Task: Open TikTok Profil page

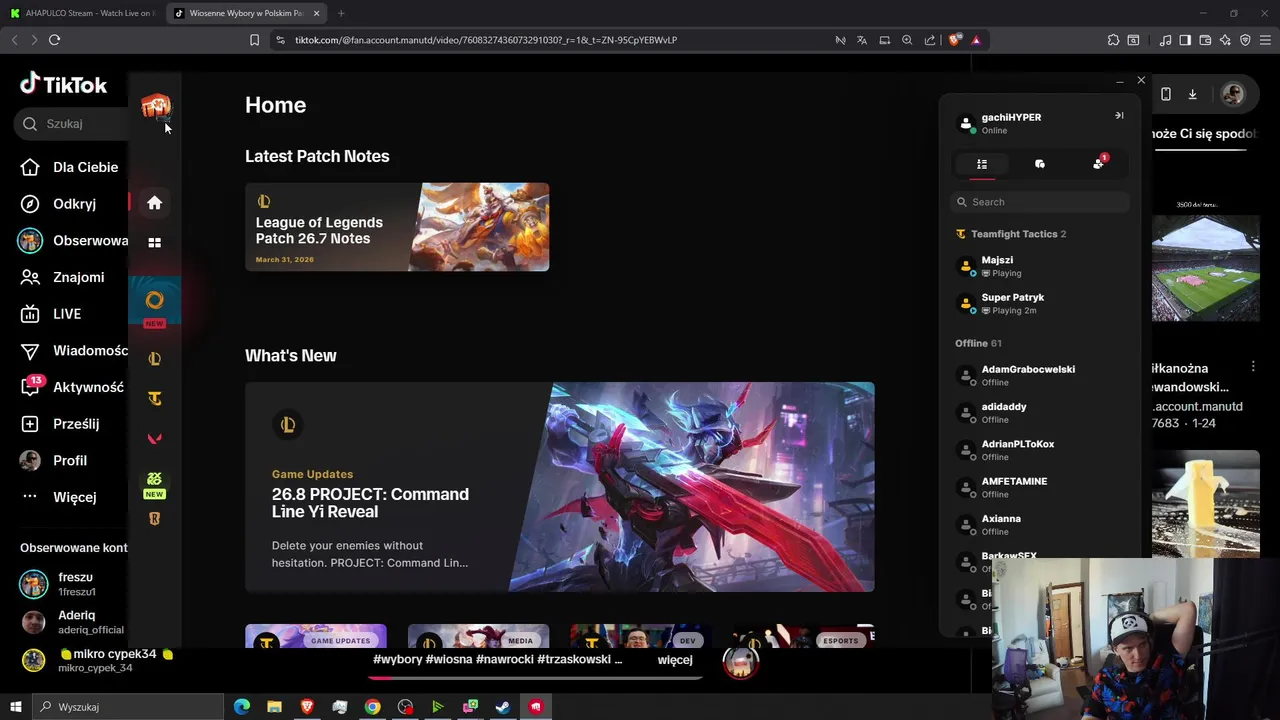Action: click(56, 460)
